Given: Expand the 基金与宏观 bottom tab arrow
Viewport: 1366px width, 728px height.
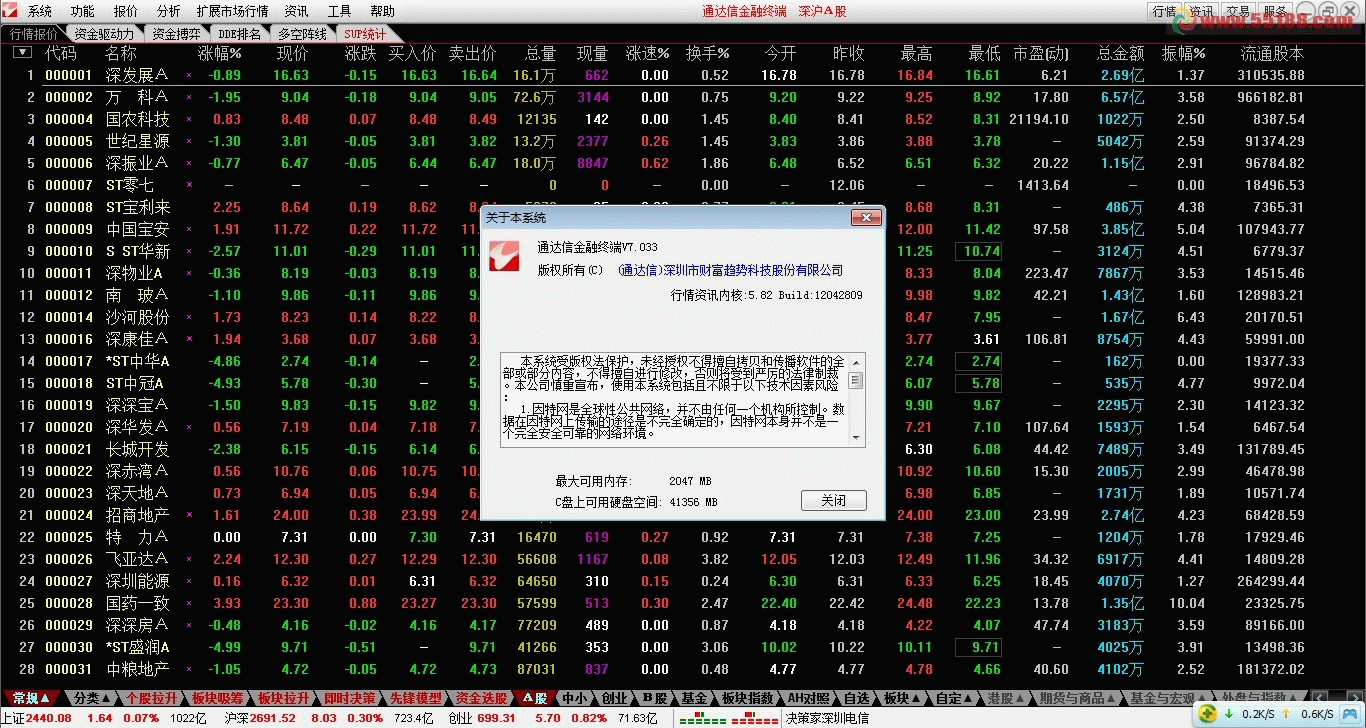Looking at the screenshot, I should click(1200, 698).
